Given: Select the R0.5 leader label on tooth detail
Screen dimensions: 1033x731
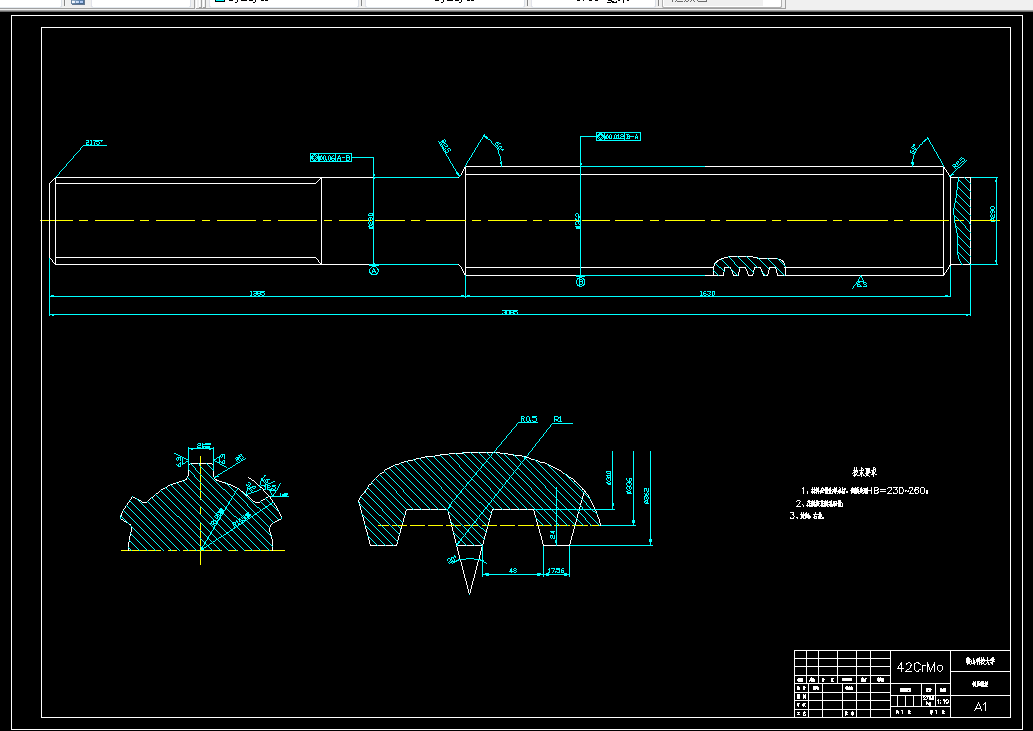Looking at the screenshot, I should [x=529, y=419].
